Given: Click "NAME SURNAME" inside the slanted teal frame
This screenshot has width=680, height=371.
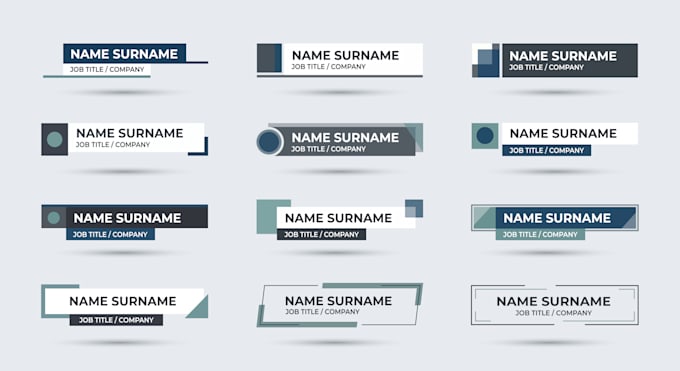Looking at the screenshot, I should 339,301.
